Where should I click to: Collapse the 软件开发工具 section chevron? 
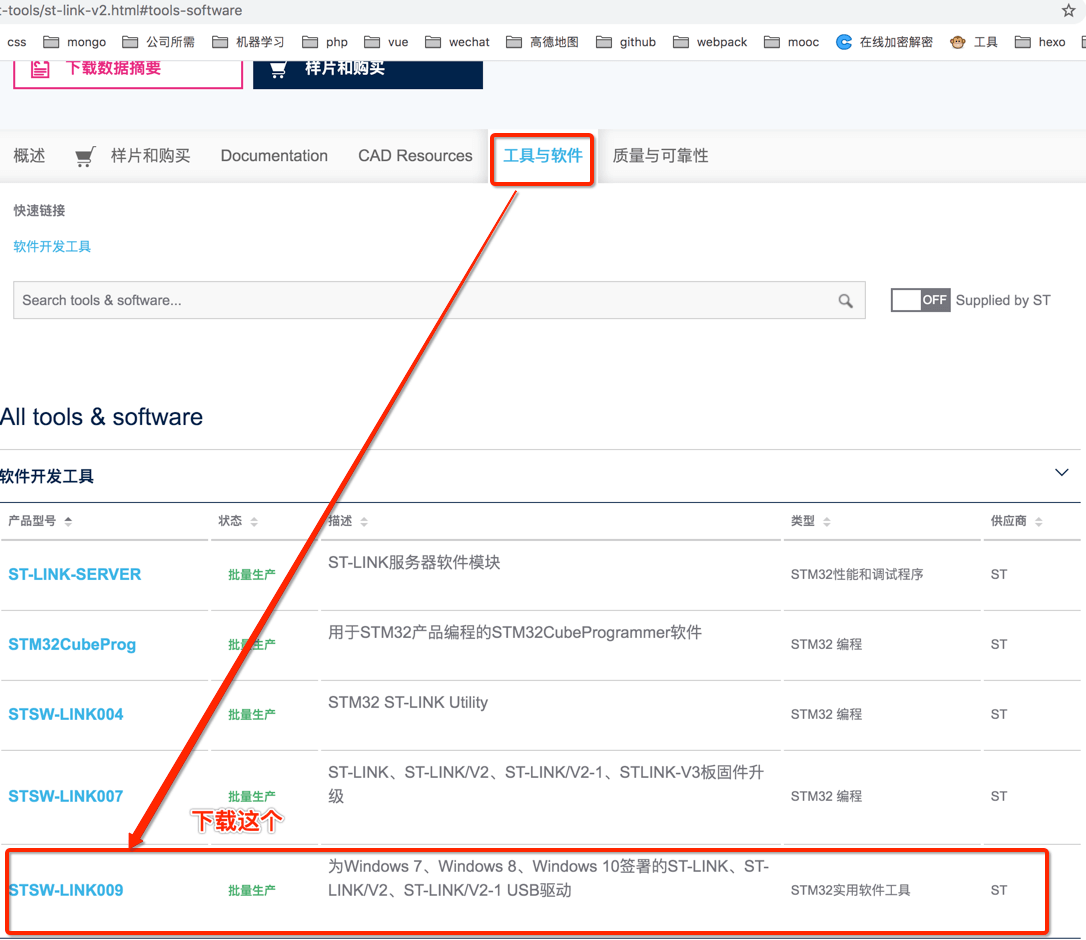pos(1062,473)
